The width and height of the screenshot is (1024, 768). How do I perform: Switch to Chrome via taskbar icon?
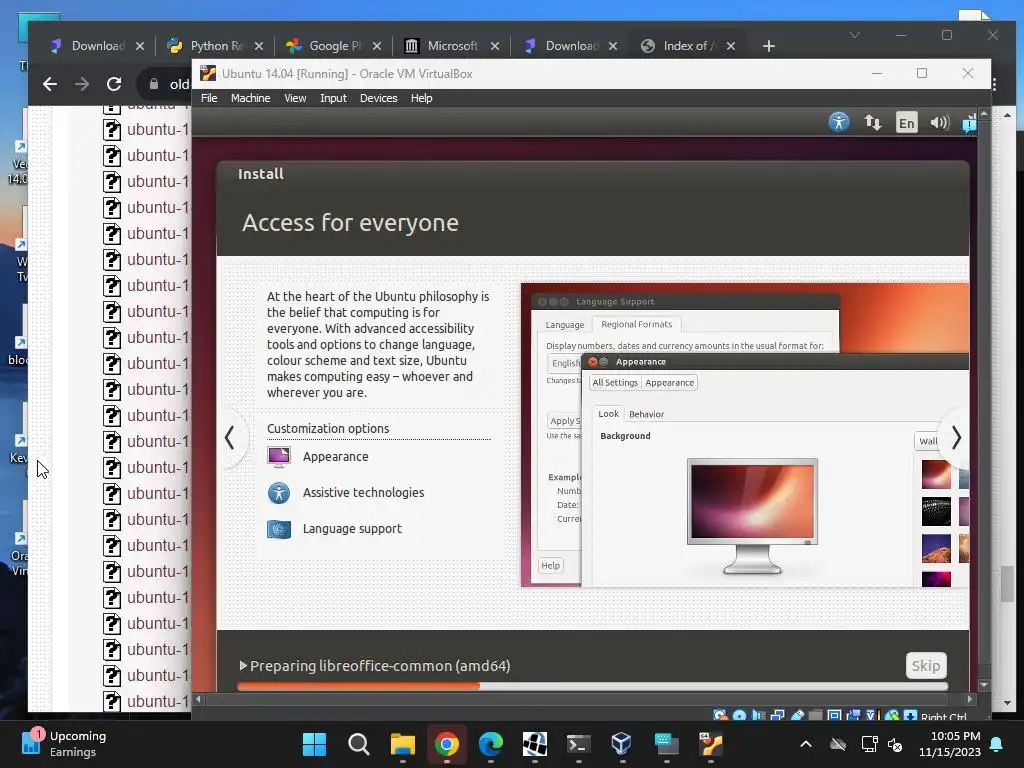pos(447,744)
